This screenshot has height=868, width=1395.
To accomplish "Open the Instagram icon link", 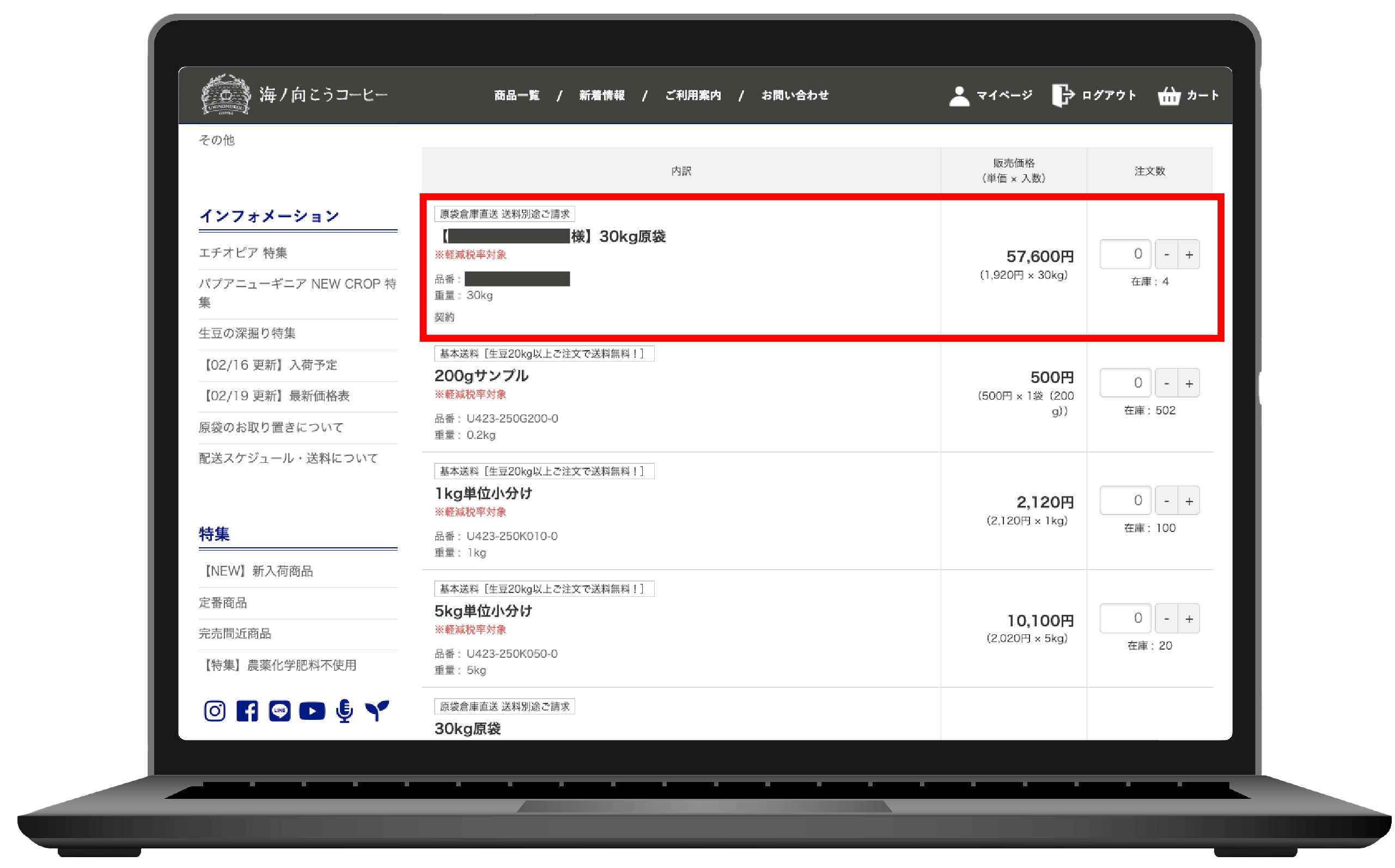I will (x=215, y=711).
